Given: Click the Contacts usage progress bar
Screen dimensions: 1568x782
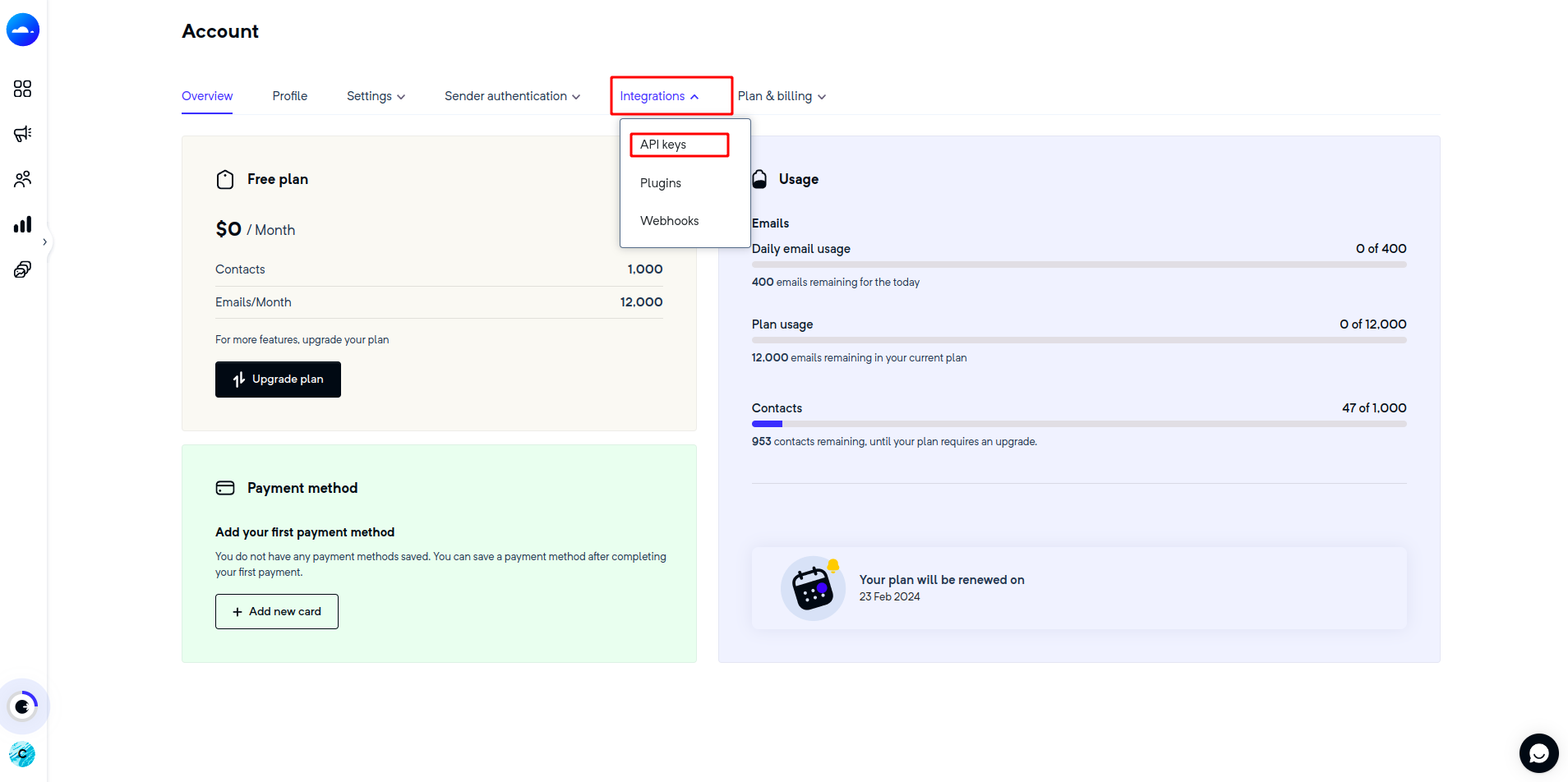Looking at the screenshot, I should pyautogui.click(x=1078, y=424).
